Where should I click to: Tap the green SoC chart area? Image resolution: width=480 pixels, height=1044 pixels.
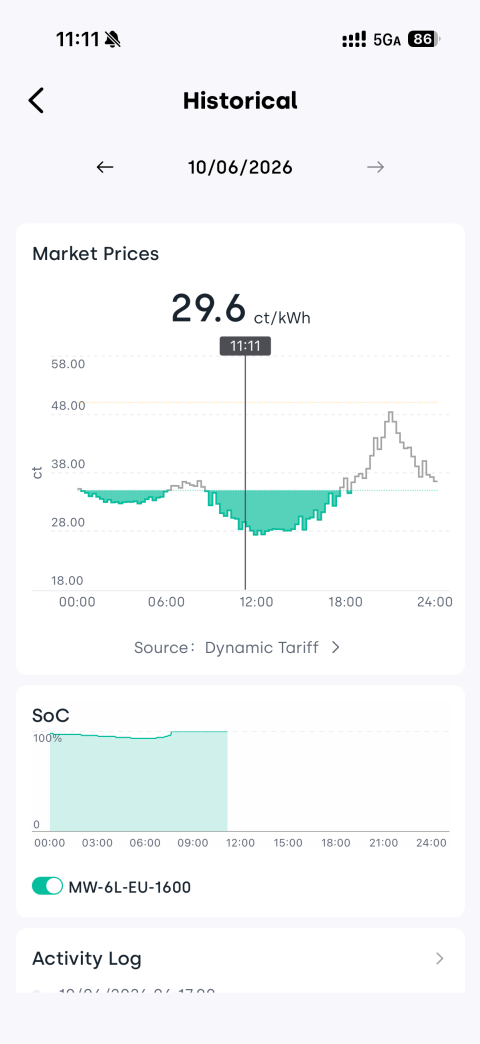point(138,781)
